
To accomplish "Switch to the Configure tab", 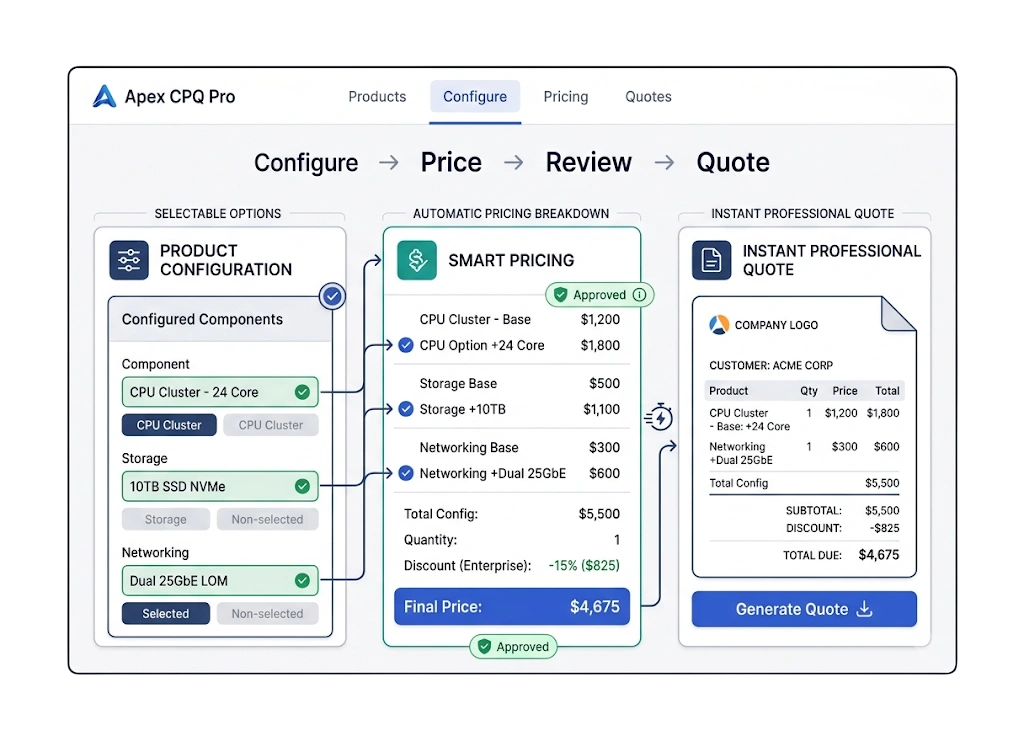I will click(475, 97).
